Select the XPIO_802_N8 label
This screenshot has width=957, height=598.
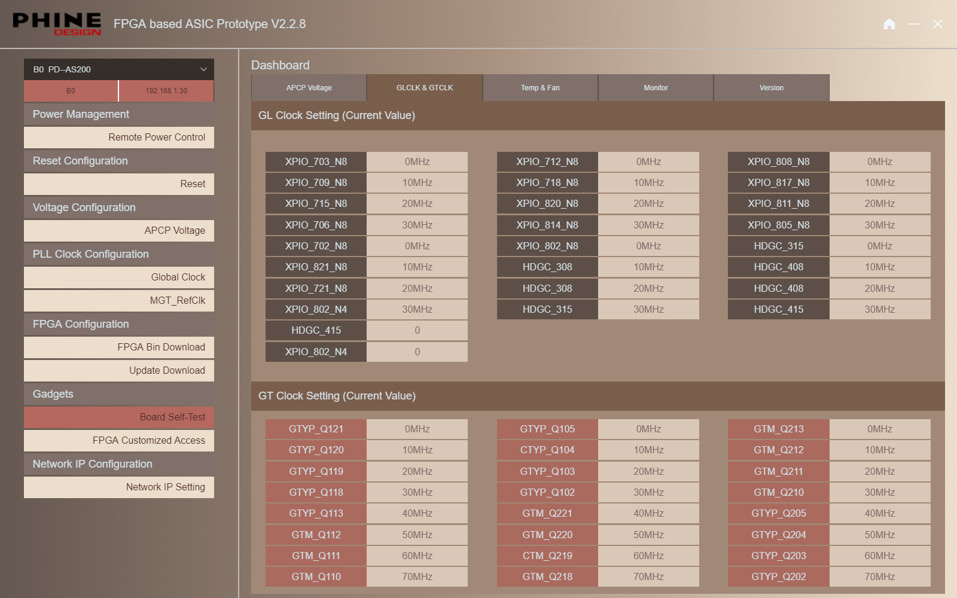click(547, 246)
